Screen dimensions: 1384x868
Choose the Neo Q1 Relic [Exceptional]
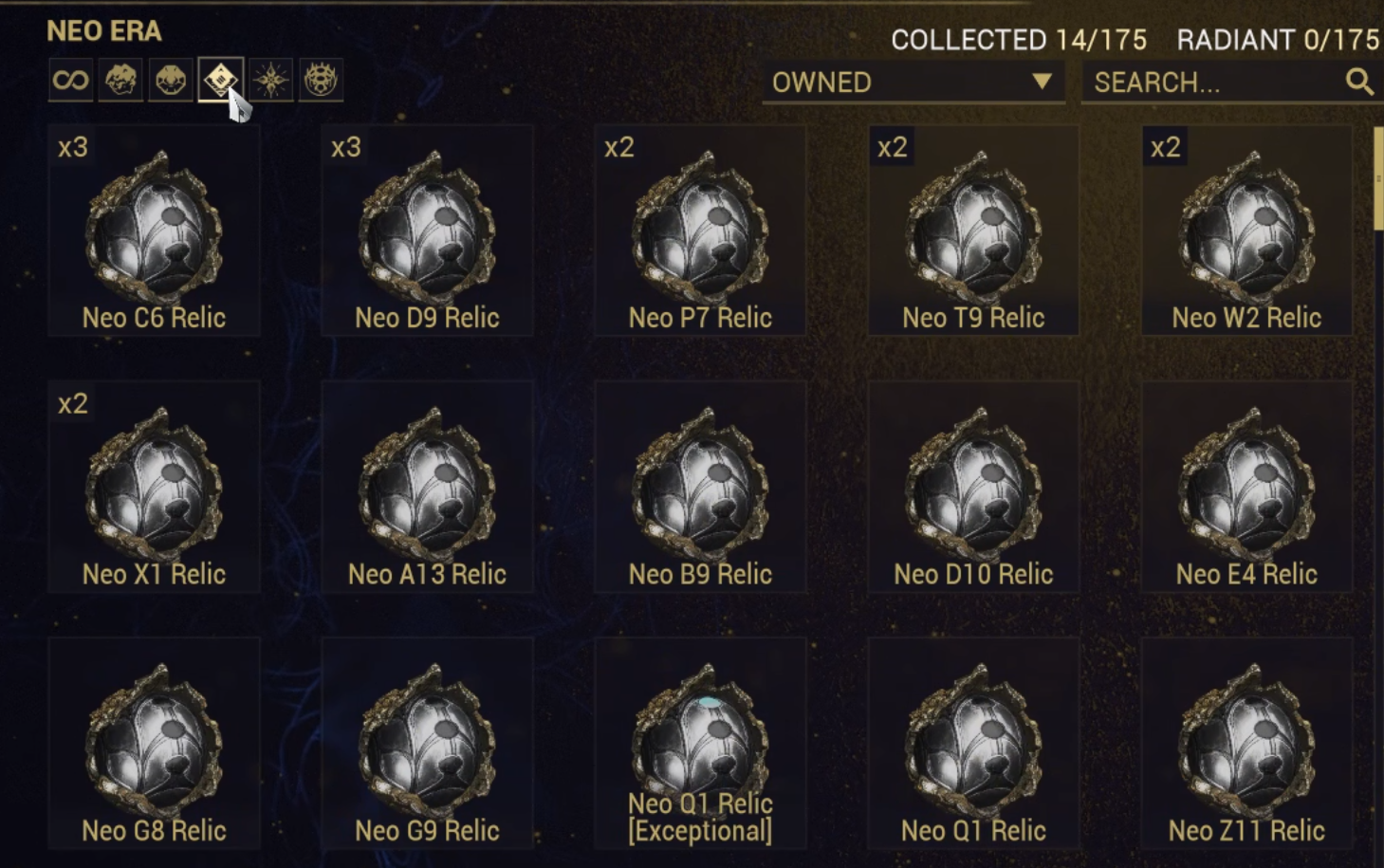coord(700,743)
